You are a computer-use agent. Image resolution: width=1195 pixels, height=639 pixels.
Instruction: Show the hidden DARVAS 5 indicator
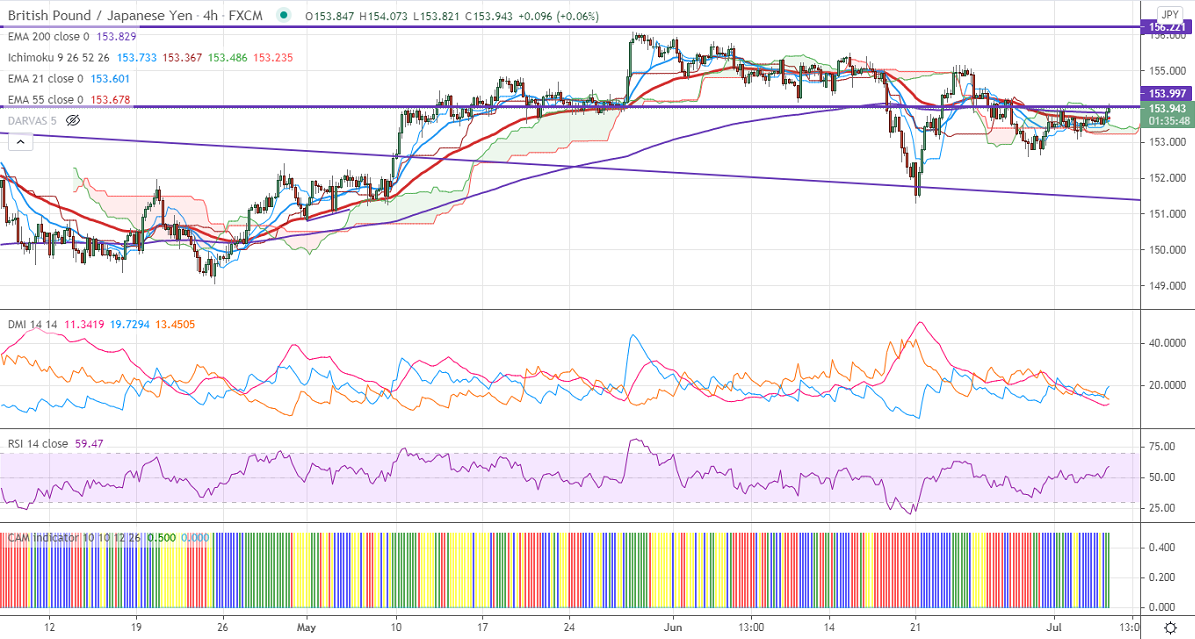point(73,120)
